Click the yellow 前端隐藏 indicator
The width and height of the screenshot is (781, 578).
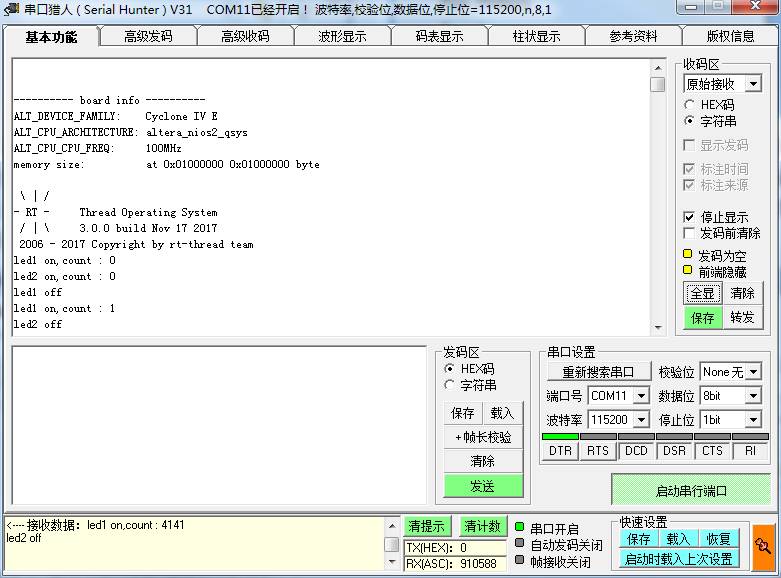coord(687,270)
